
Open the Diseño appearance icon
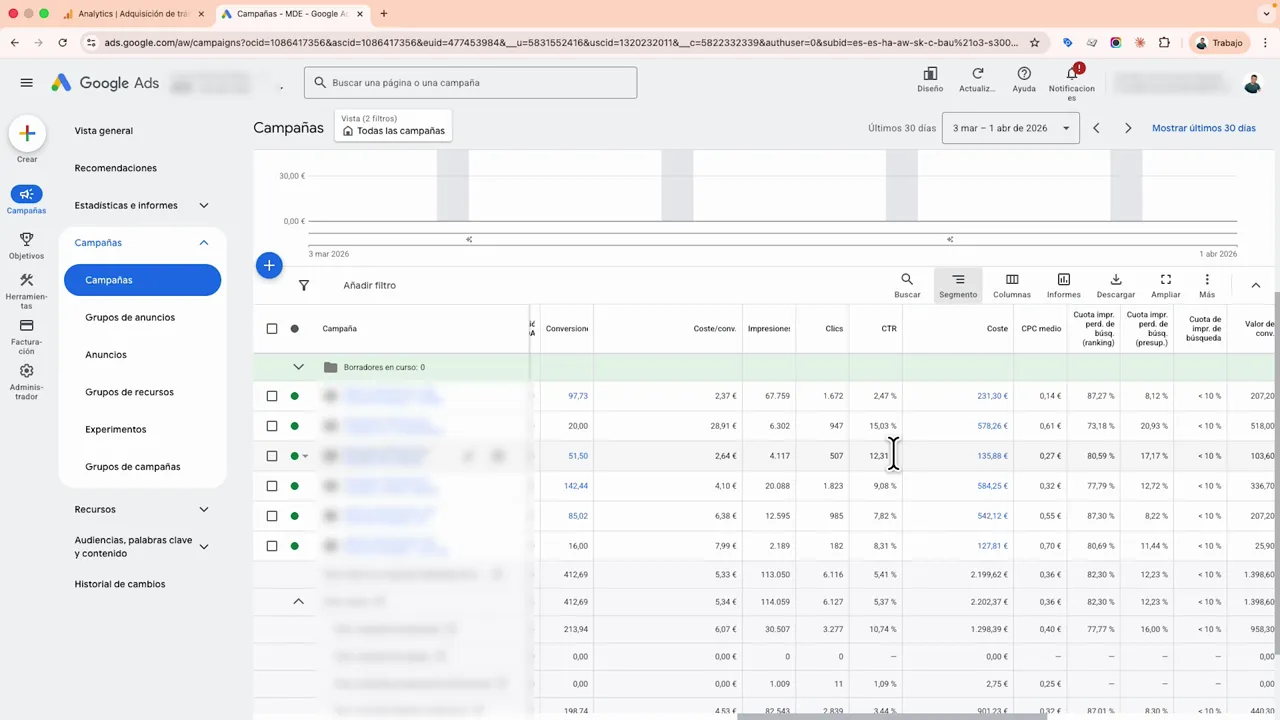pyautogui.click(x=930, y=74)
